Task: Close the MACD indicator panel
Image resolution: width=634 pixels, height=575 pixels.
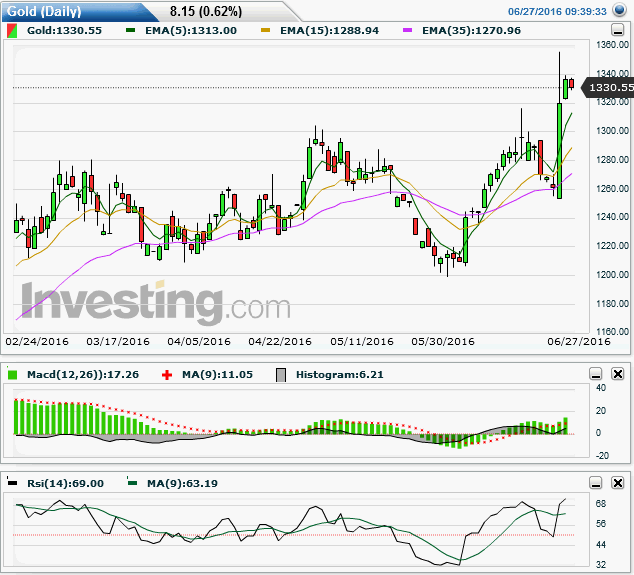Action: point(618,374)
